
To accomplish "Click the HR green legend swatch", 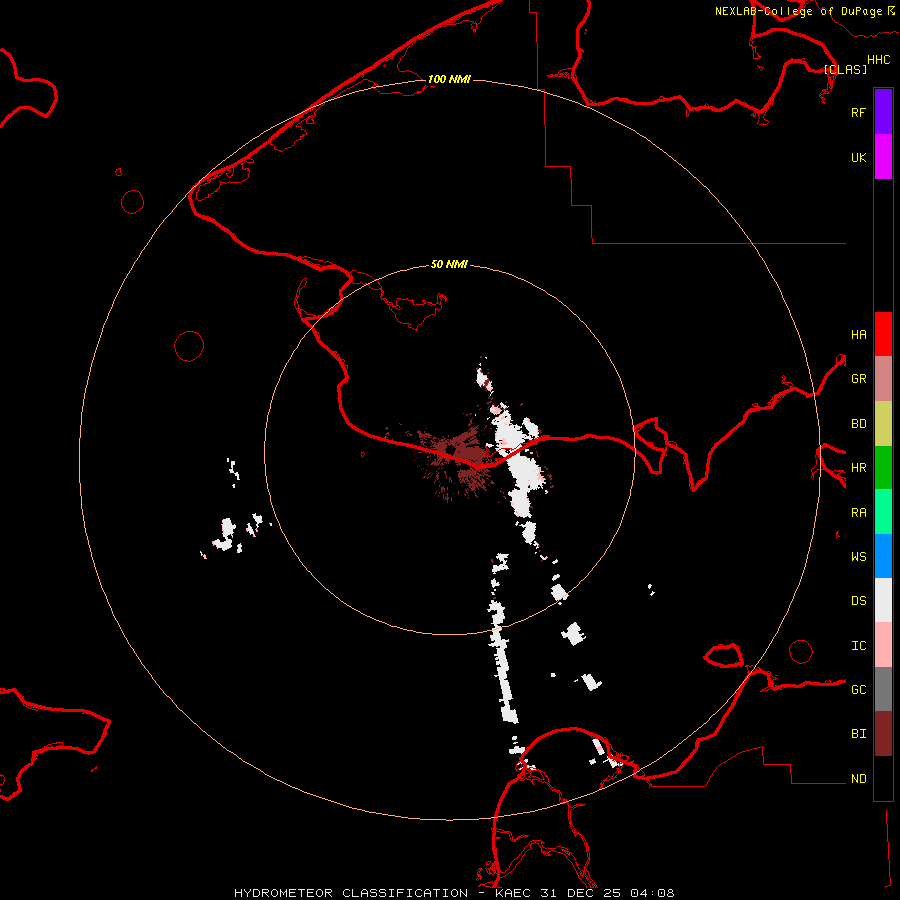I will click(x=883, y=468).
